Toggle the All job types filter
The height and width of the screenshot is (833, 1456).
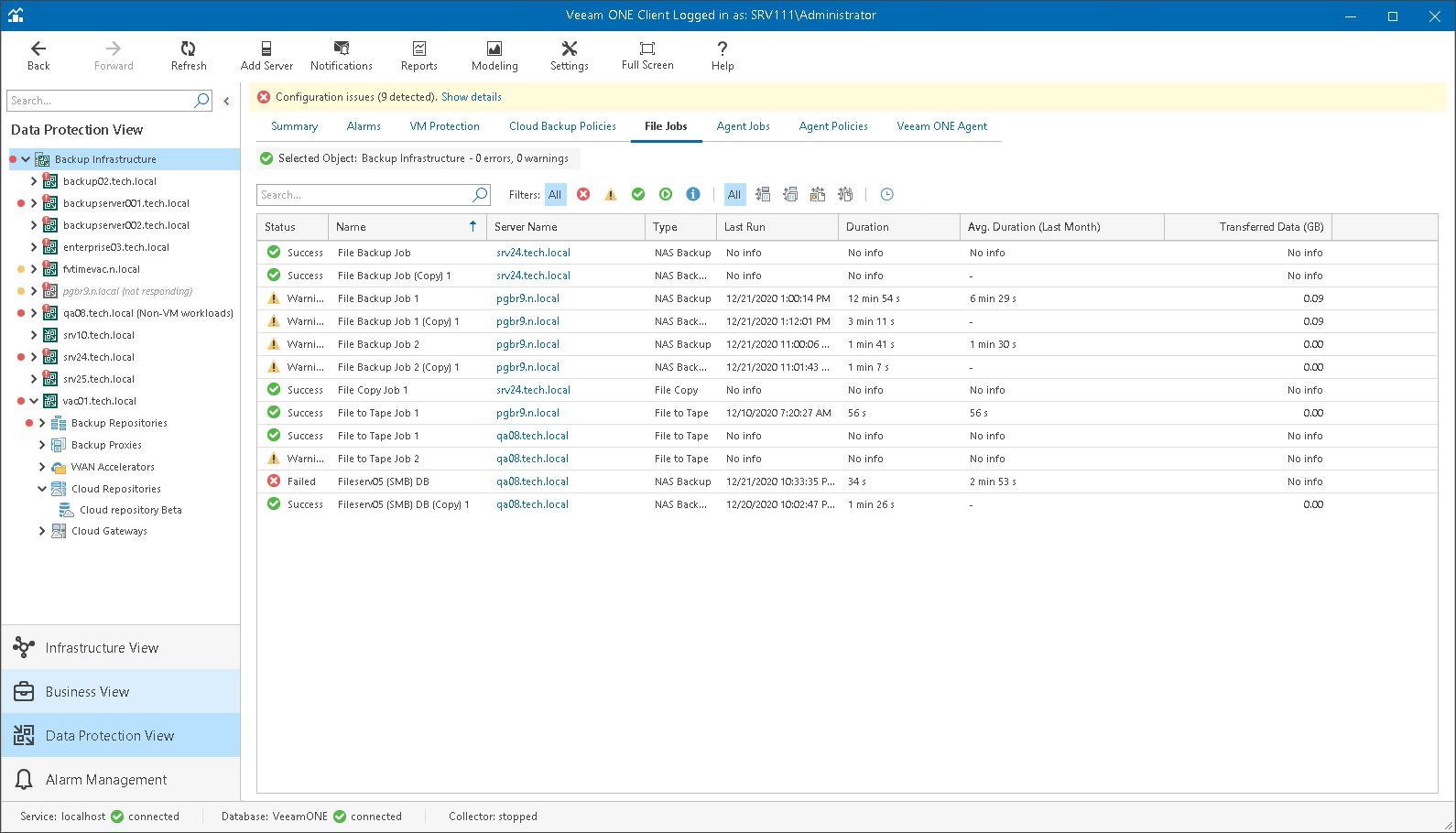click(734, 194)
